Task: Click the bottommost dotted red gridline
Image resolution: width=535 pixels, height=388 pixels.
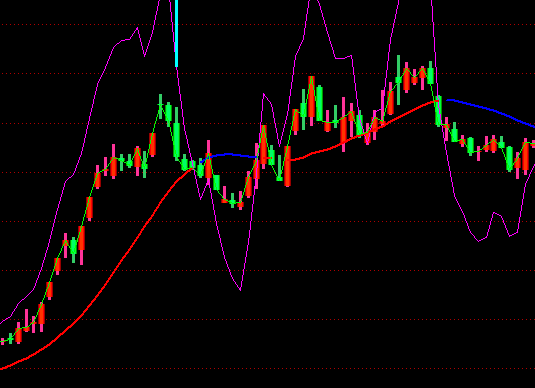Action: pyautogui.click(x=268, y=369)
